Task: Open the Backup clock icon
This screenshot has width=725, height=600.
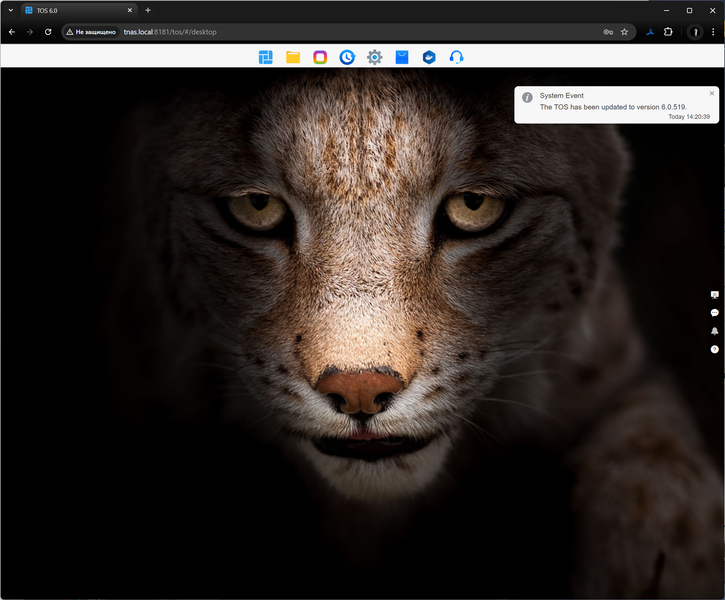Action: [x=347, y=57]
